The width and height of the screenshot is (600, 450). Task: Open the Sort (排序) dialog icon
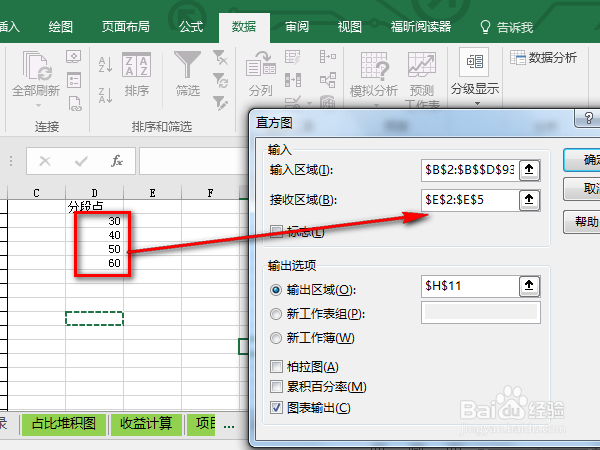[136, 64]
